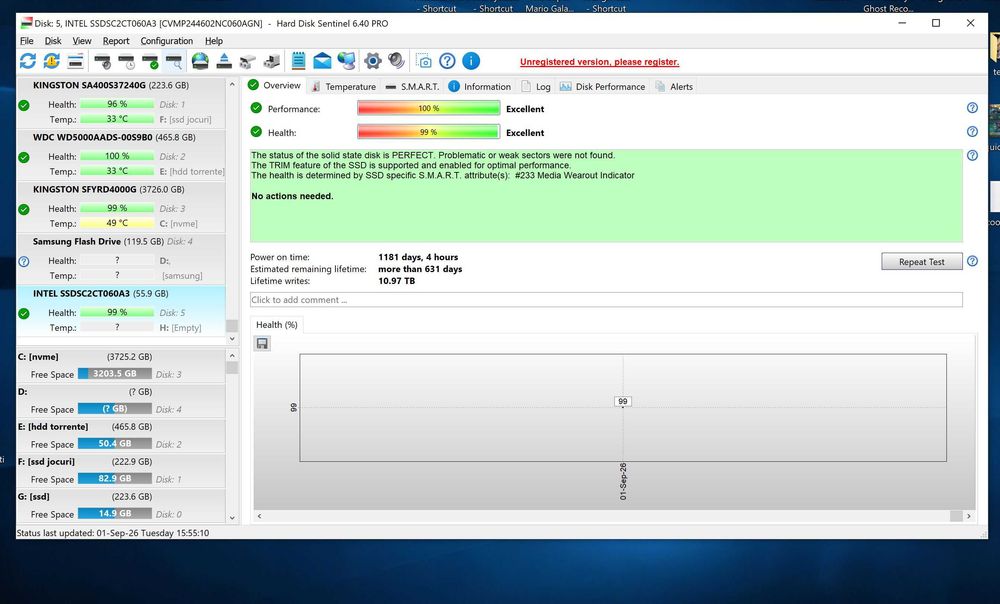Select the Overview tab
The width and height of the screenshot is (1000, 604).
[275, 85]
